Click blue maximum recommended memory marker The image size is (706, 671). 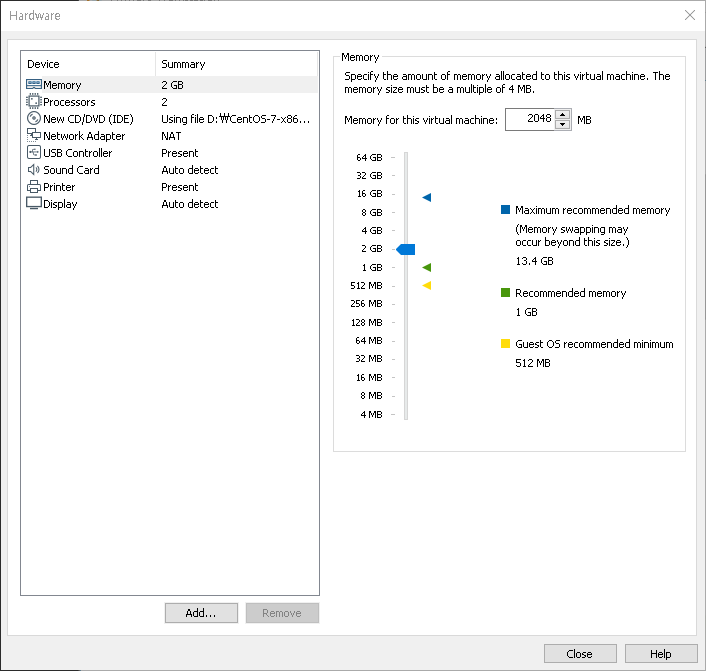[x=427, y=197]
